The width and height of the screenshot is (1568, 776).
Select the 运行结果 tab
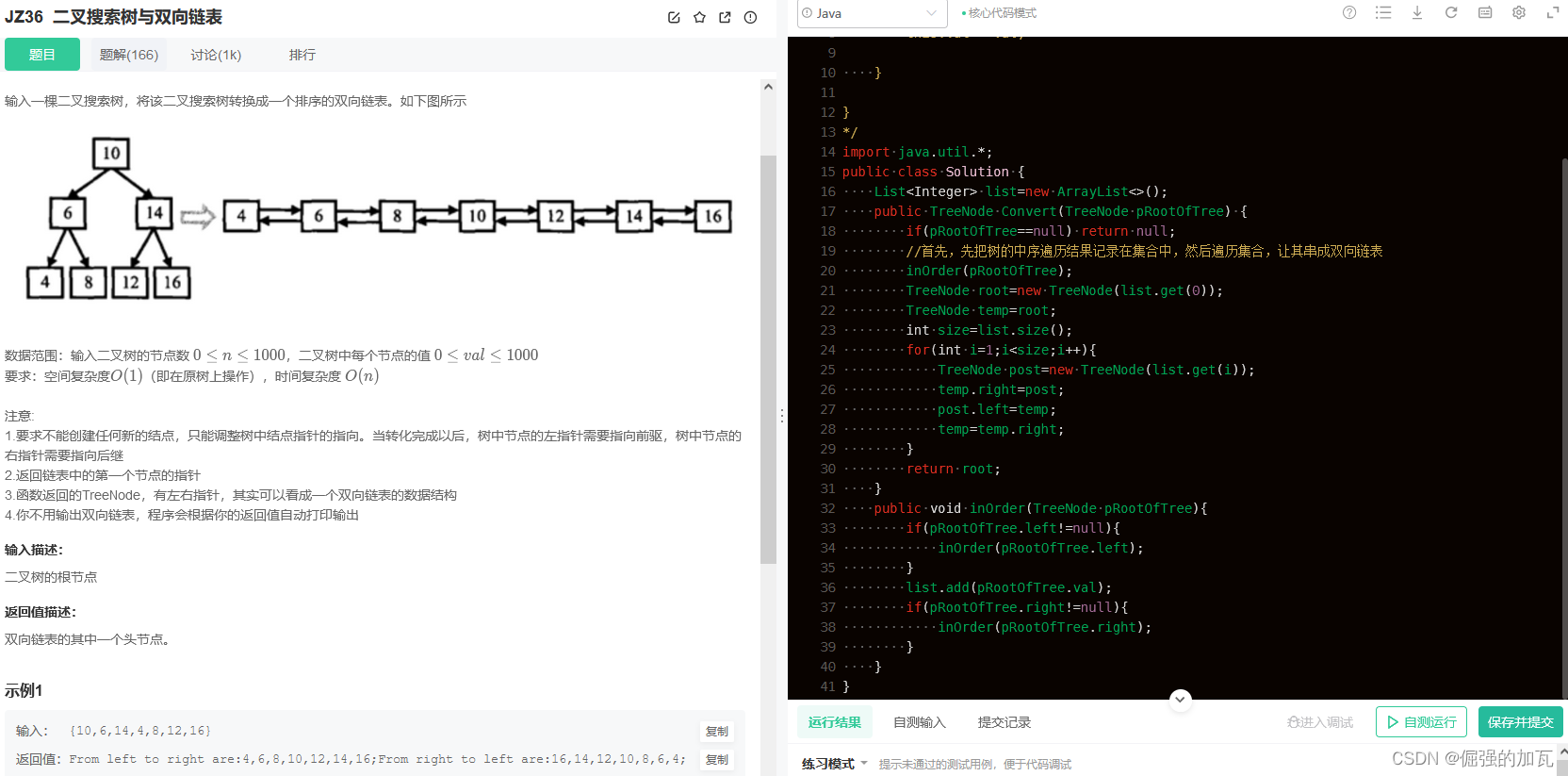click(835, 722)
